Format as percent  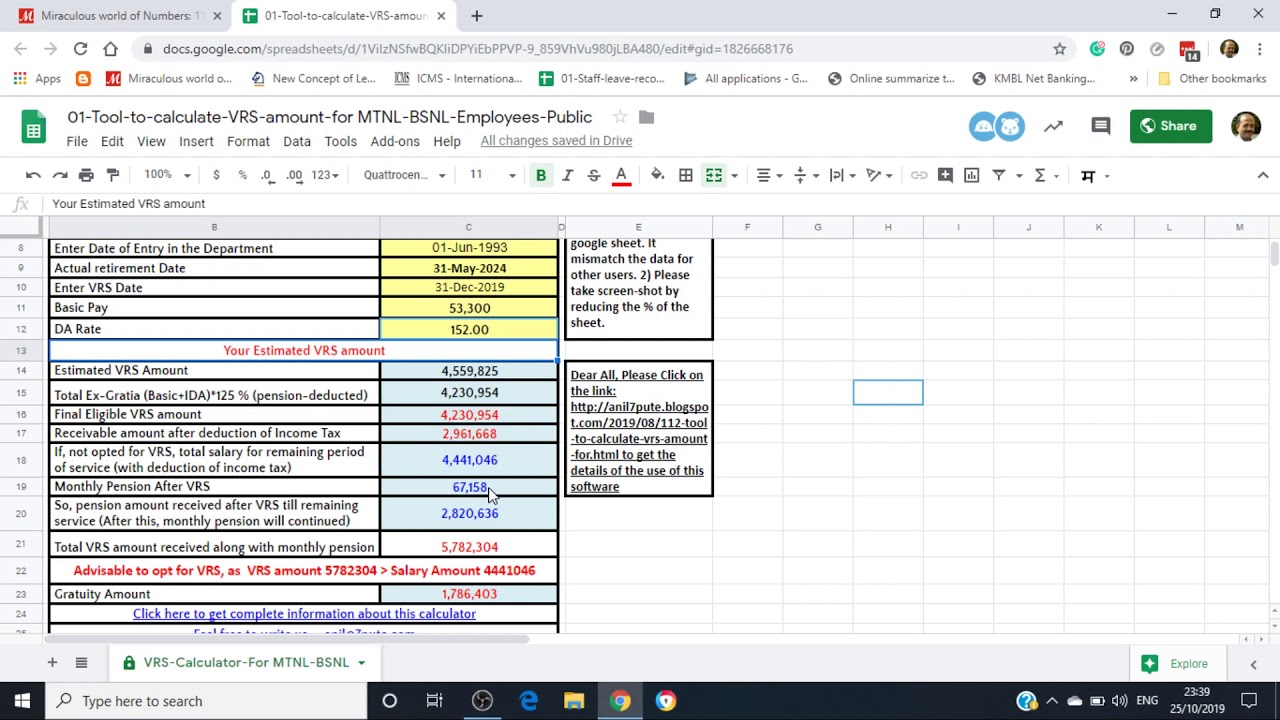click(242, 175)
